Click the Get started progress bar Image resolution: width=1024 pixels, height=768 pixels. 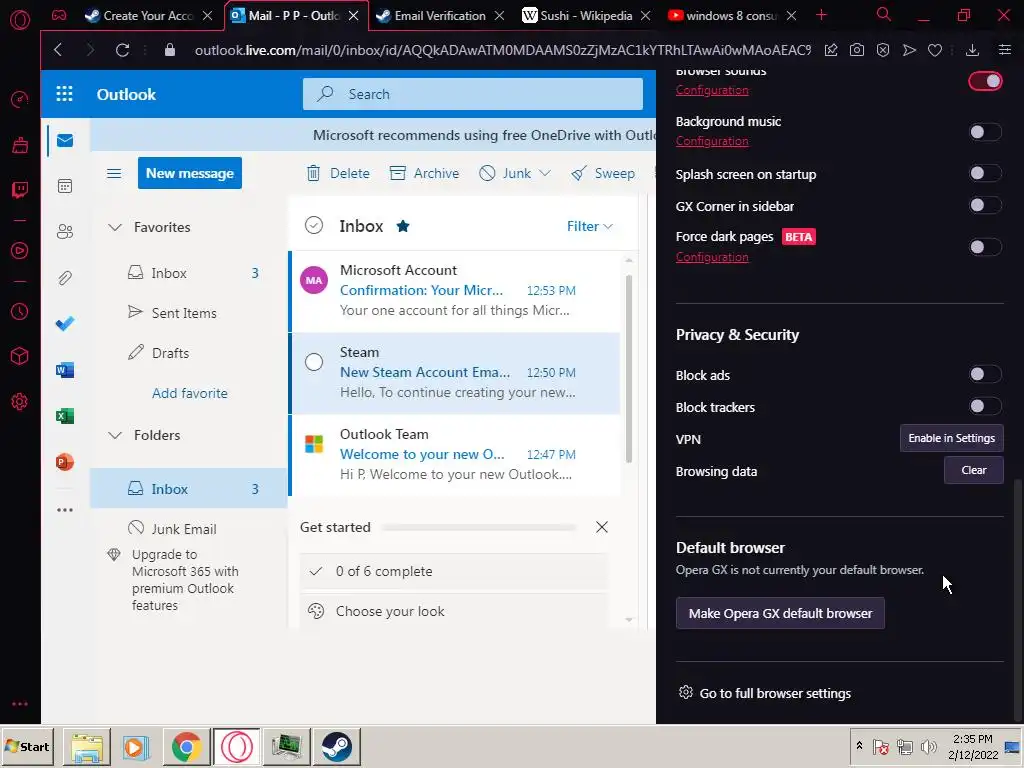(479, 527)
